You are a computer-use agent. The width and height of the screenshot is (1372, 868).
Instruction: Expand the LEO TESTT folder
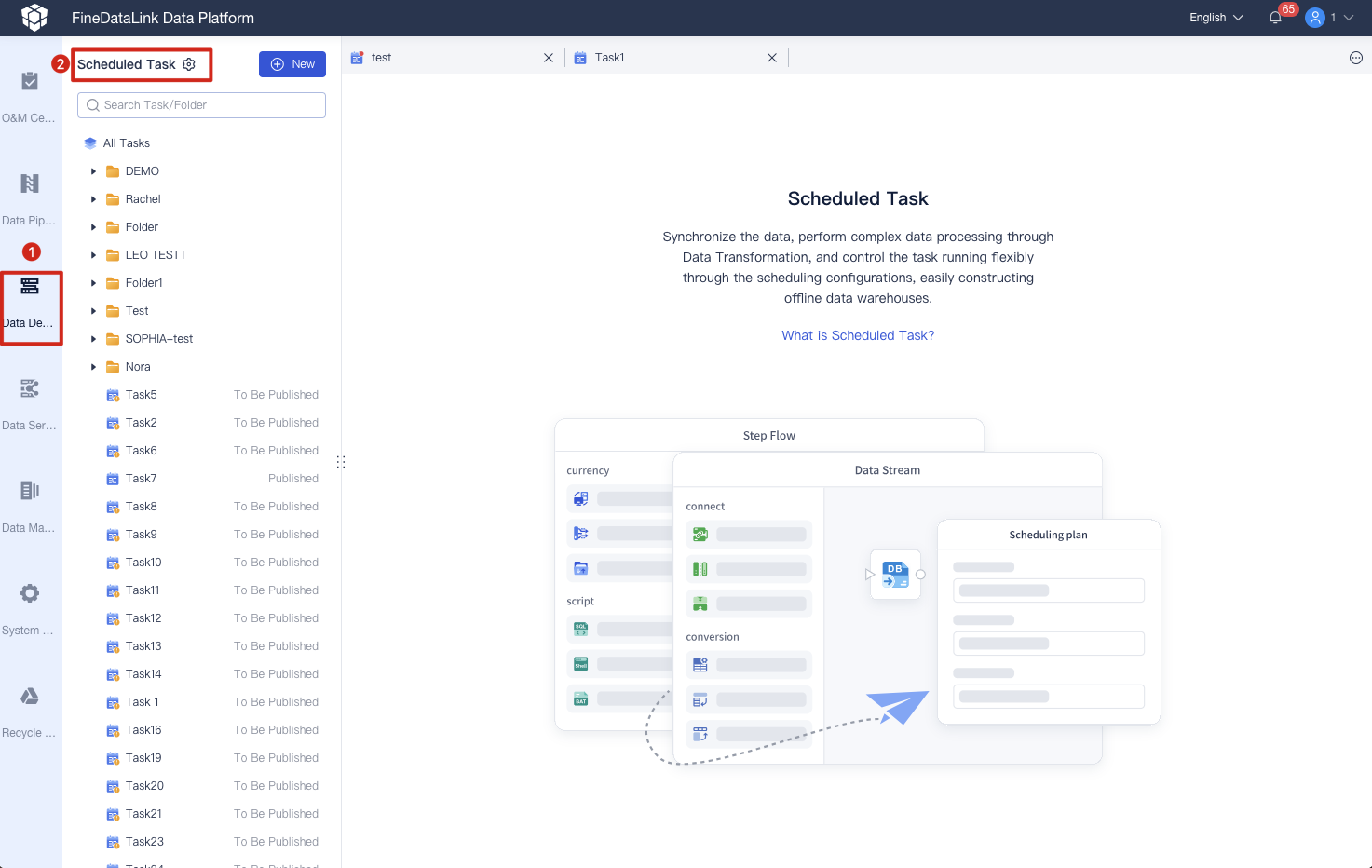point(93,255)
